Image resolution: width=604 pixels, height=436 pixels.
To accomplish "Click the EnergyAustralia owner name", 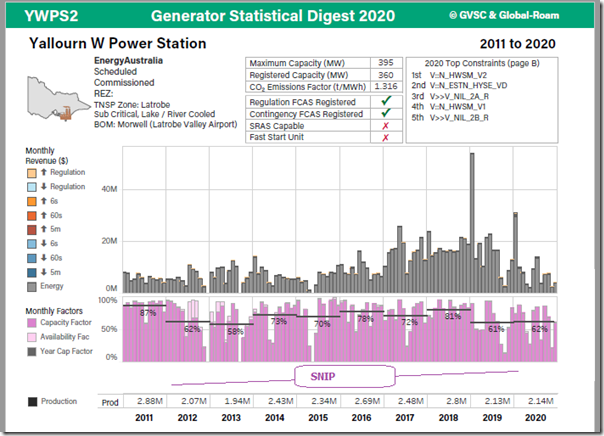I will coord(128,60).
